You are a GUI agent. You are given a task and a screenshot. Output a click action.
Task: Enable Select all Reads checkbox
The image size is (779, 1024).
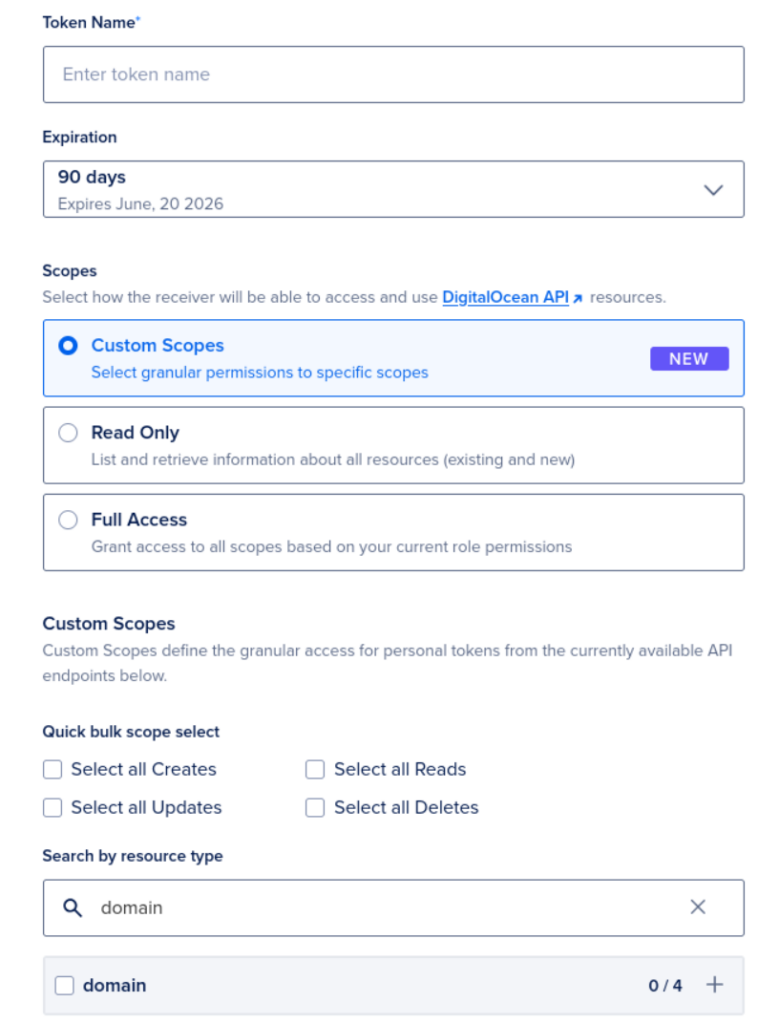coord(315,770)
